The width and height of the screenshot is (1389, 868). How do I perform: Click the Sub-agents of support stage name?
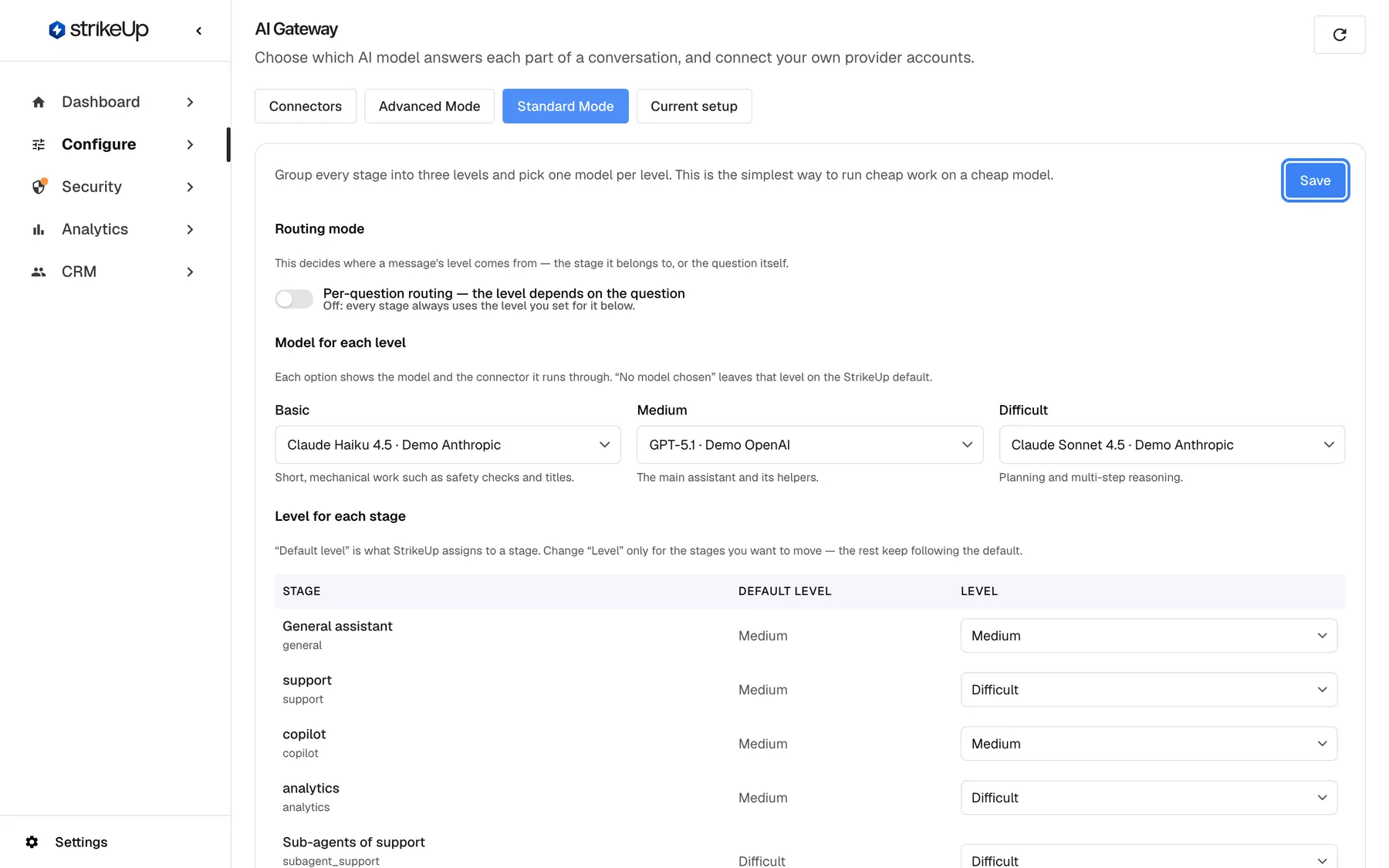[x=353, y=842]
